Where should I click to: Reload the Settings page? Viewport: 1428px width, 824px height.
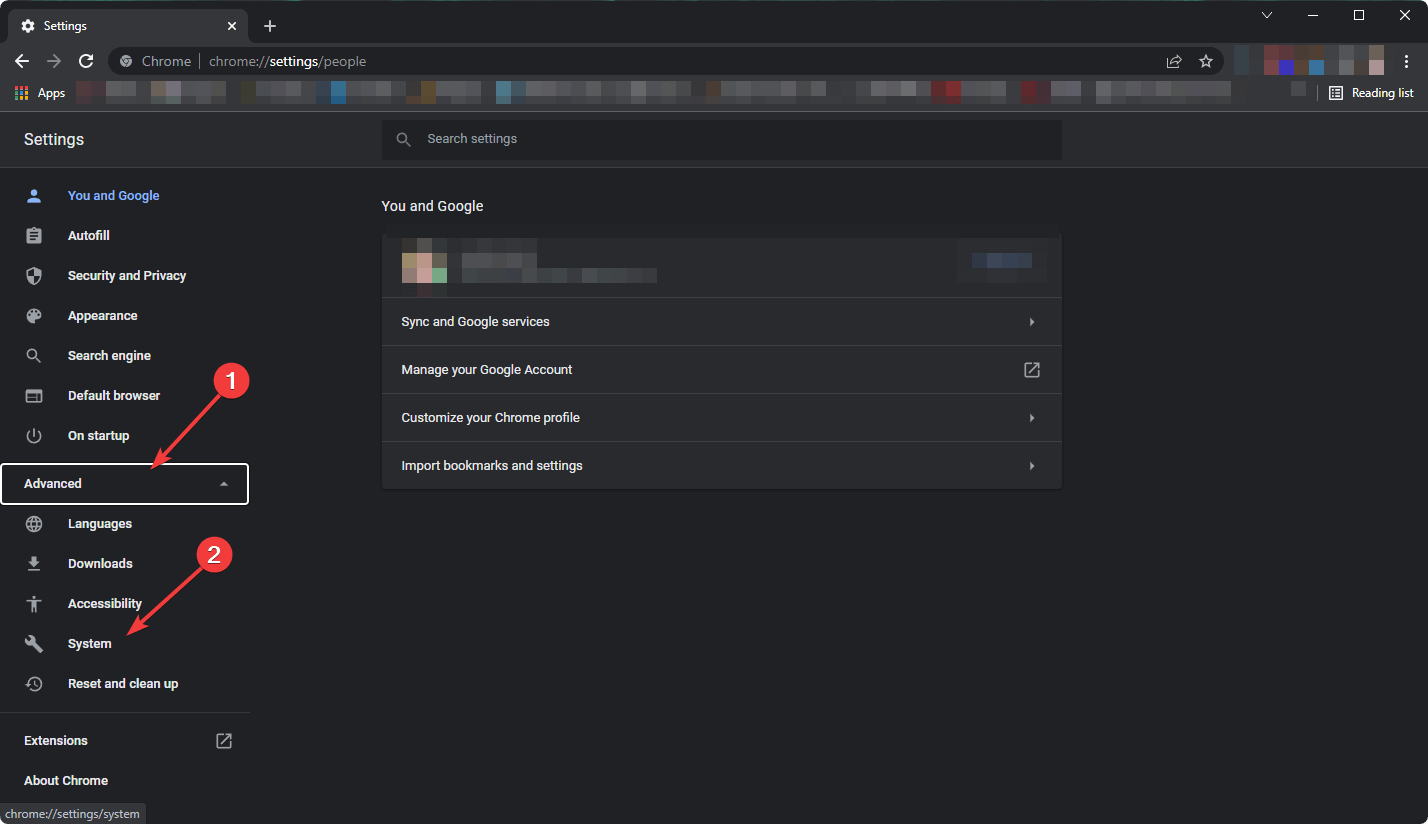(86, 61)
